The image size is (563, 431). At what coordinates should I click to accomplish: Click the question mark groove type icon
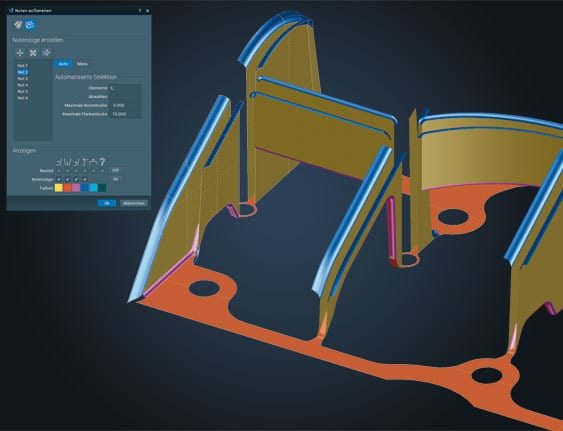tap(102, 162)
